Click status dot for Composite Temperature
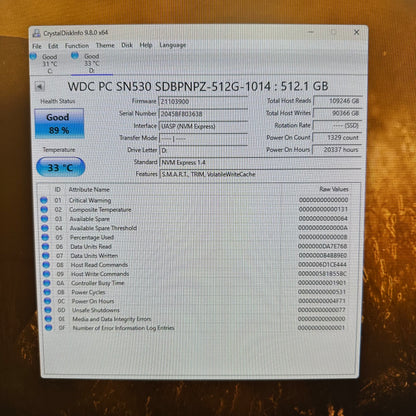The image size is (416, 416). point(44,209)
